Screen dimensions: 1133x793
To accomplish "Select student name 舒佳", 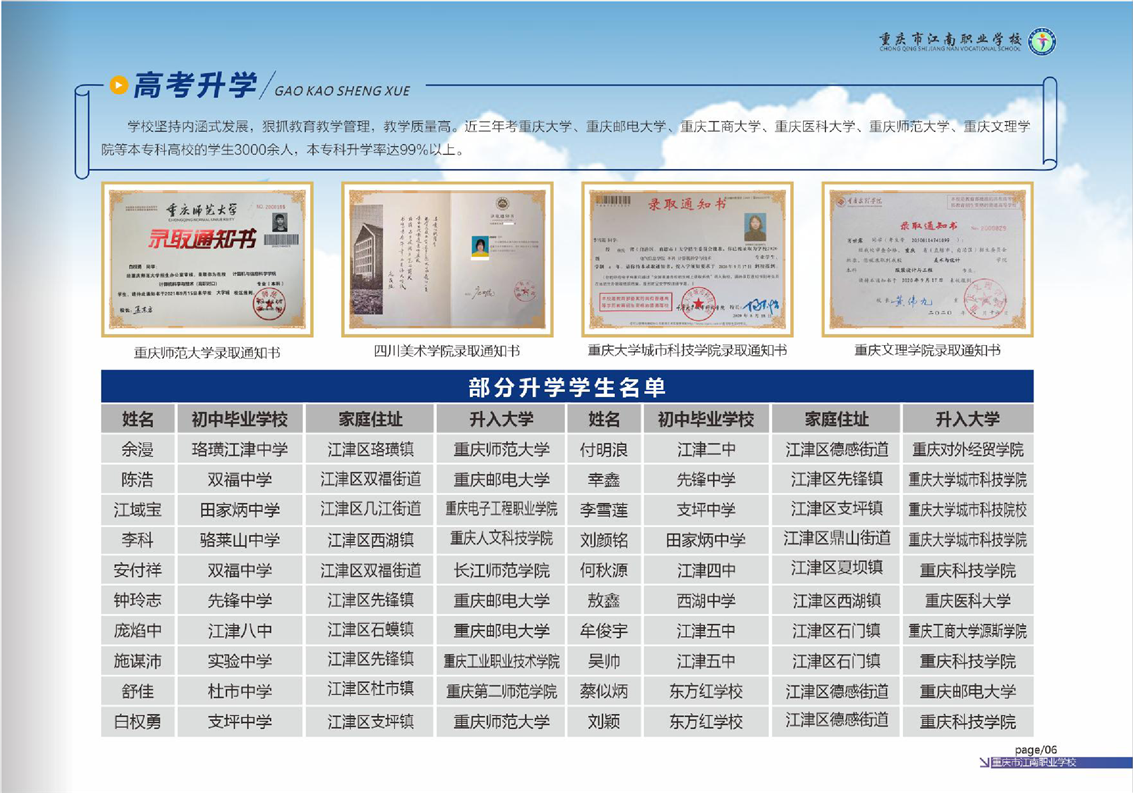I will point(137,691).
